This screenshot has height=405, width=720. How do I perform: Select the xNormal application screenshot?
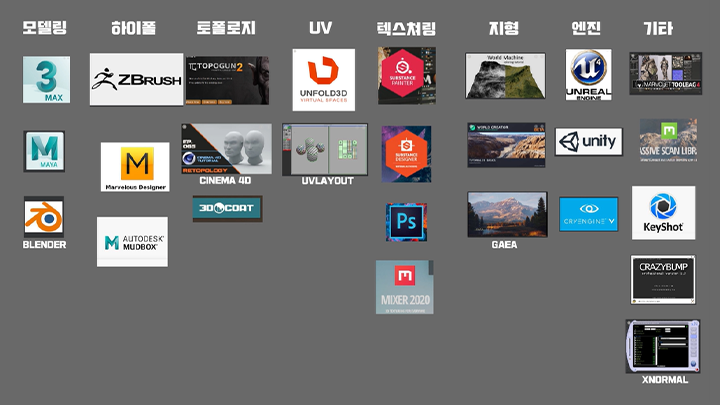663,346
